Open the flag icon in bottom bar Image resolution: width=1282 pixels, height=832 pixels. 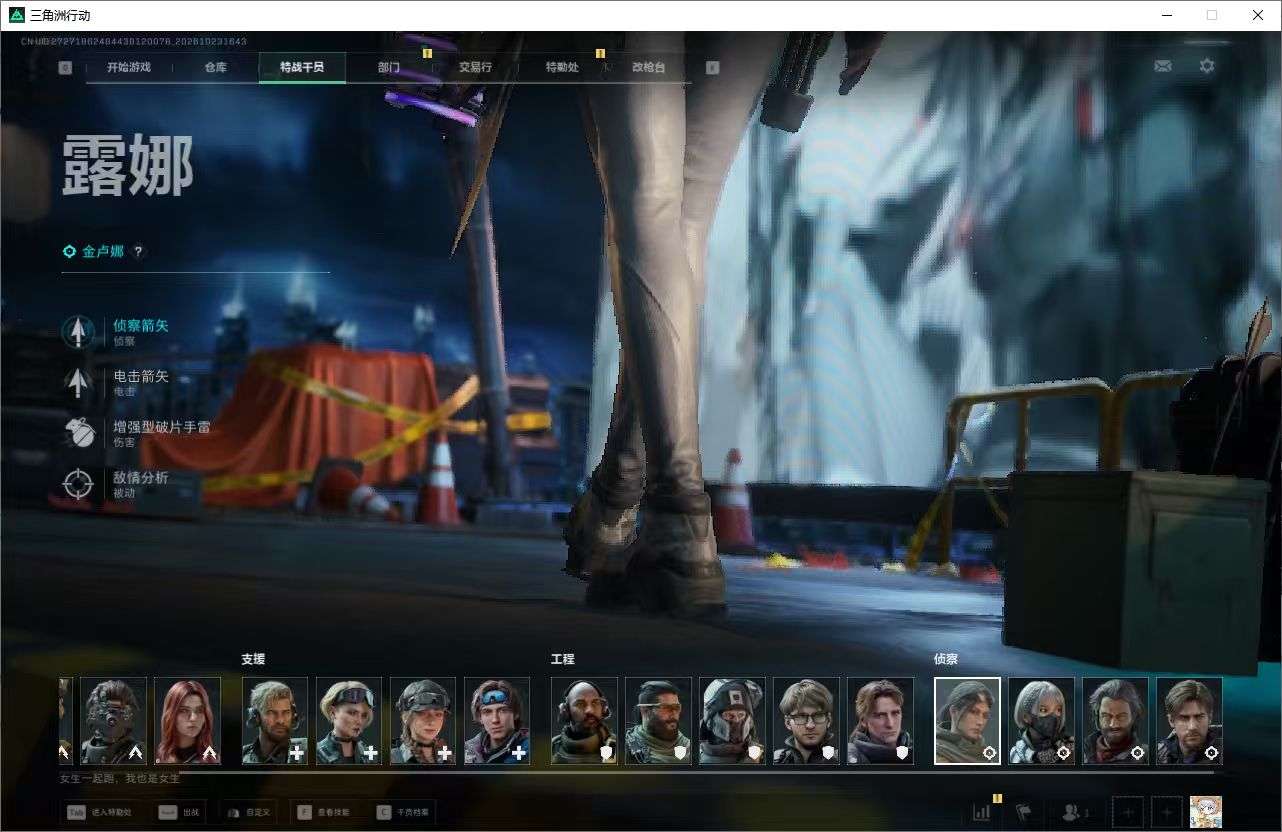1024,812
